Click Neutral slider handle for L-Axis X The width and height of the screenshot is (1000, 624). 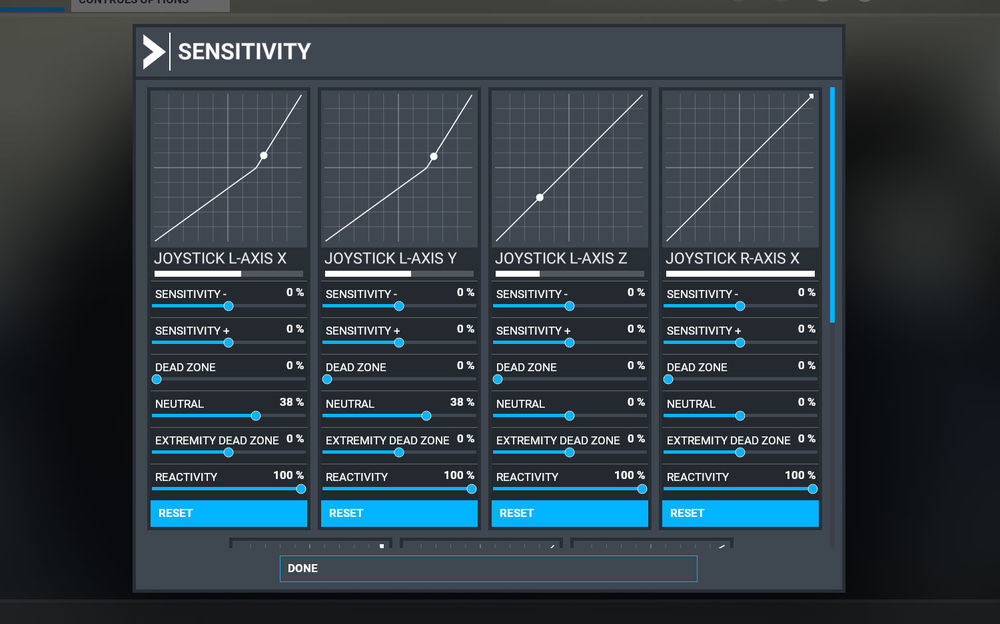pos(256,416)
